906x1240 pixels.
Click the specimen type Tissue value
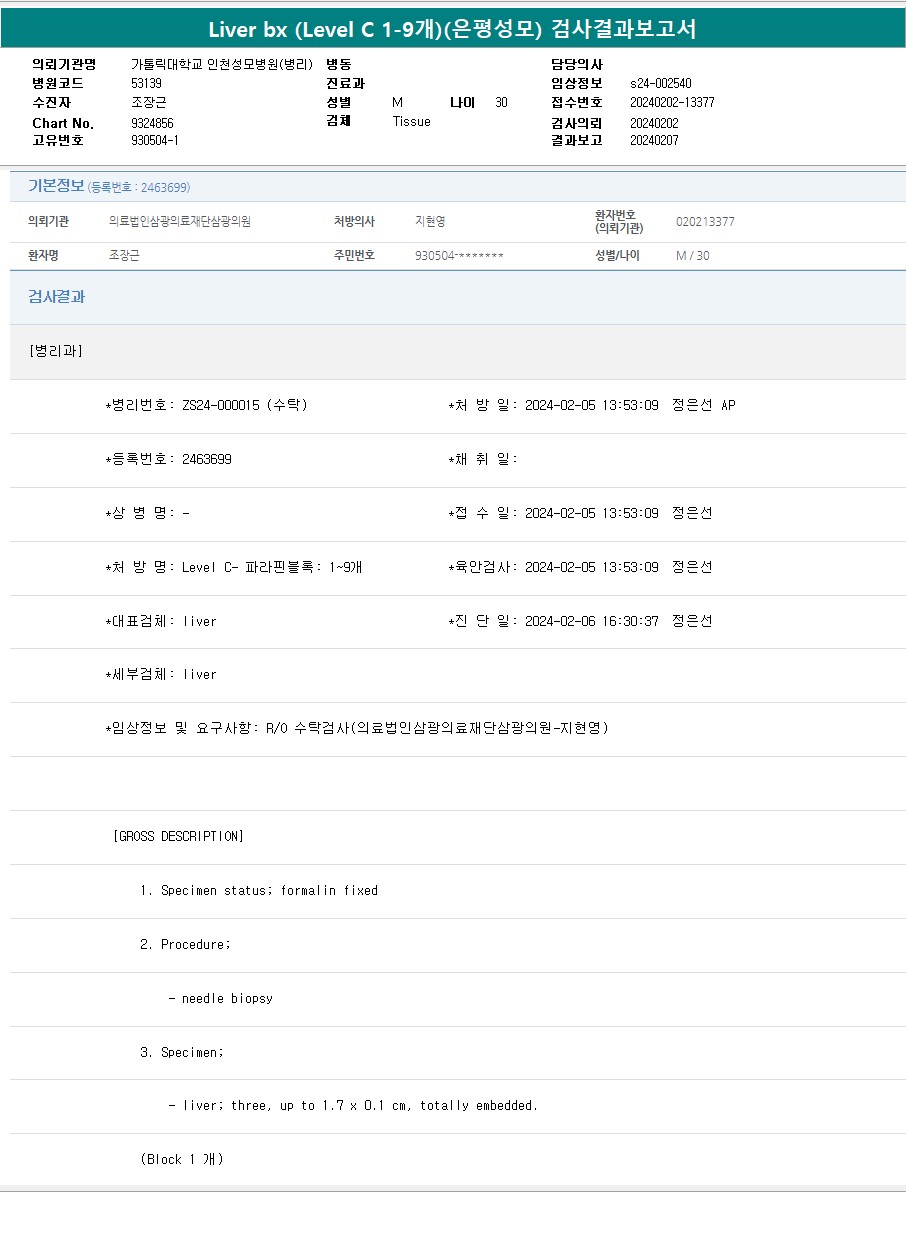point(411,121)
